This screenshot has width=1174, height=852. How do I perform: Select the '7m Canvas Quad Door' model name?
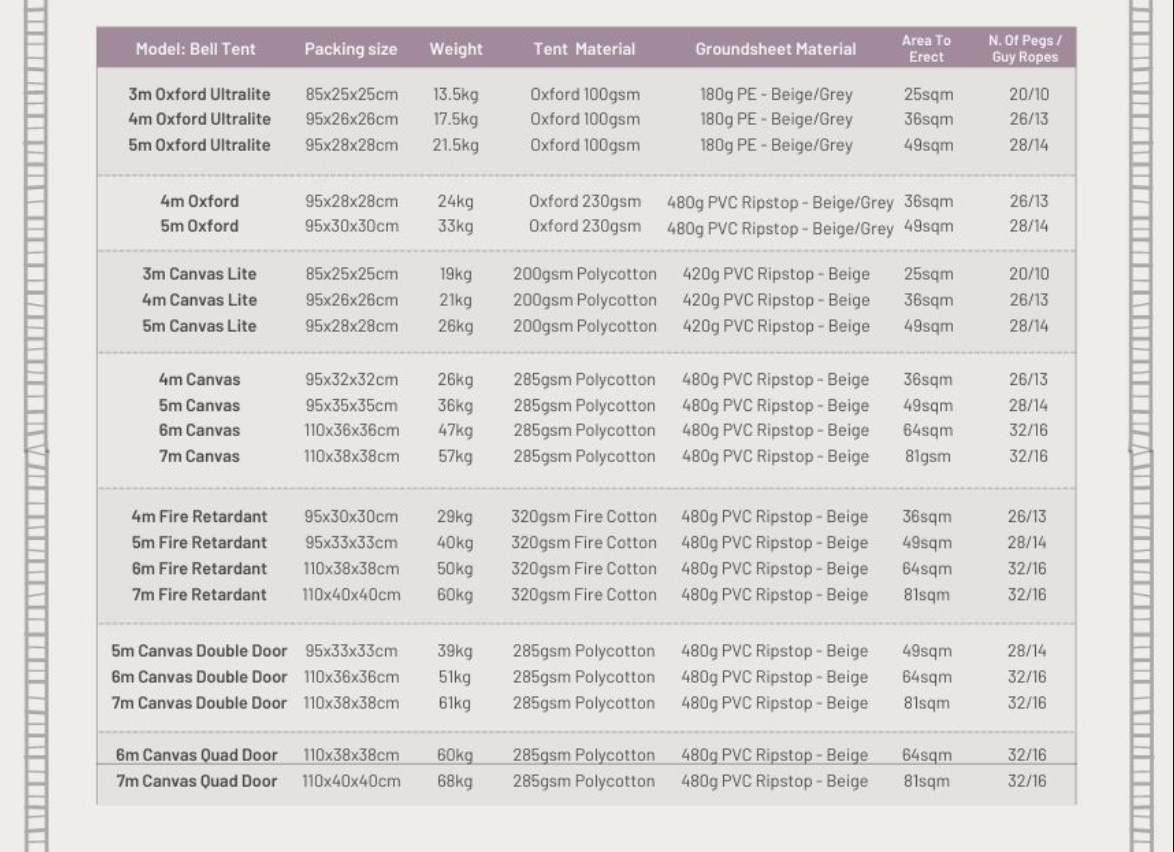[197, 782]
